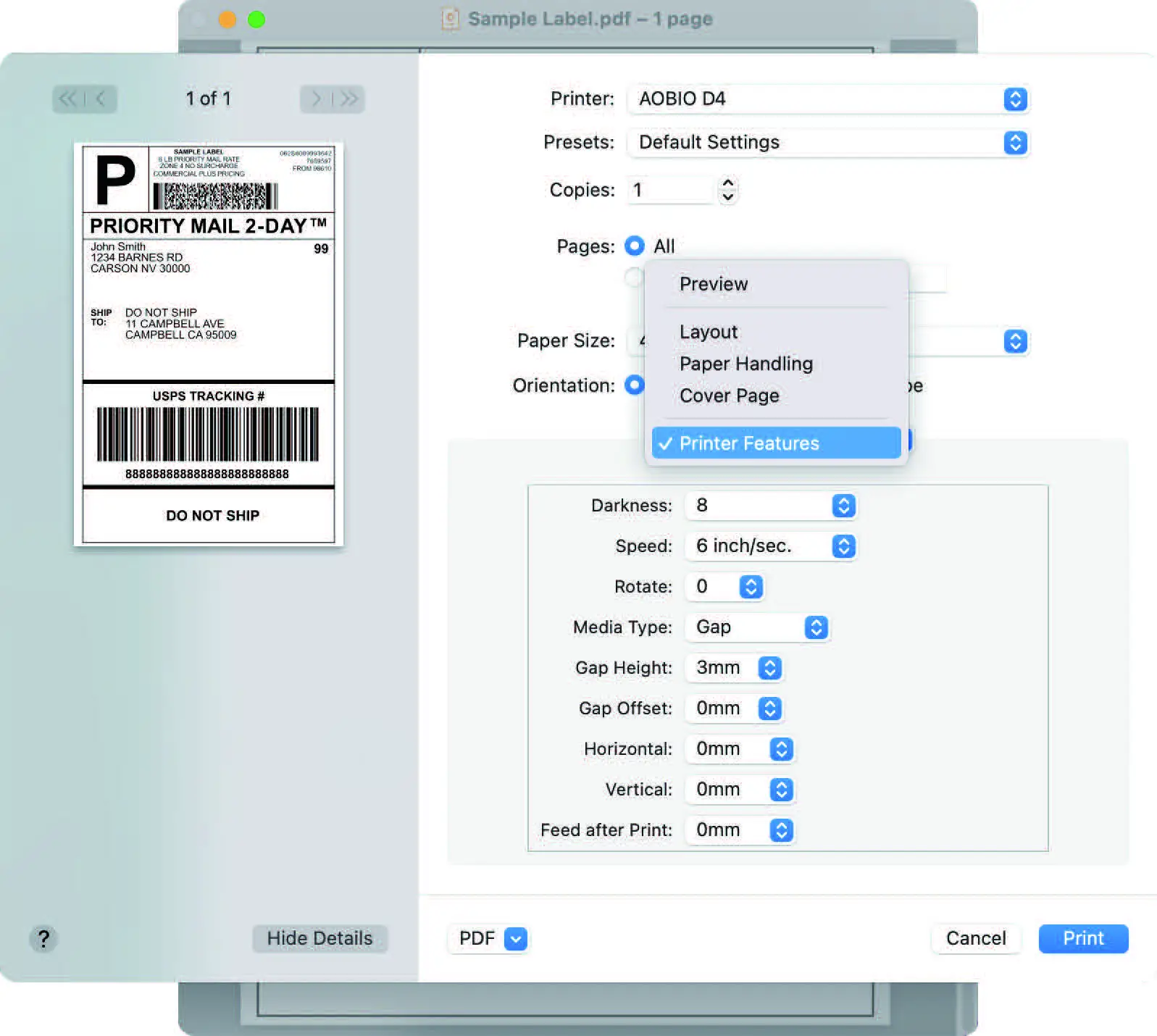The height and width of the screenshot is (1036, 1157).
Task: Click the "Gap Height:" label
Action: tap(624, 668)
